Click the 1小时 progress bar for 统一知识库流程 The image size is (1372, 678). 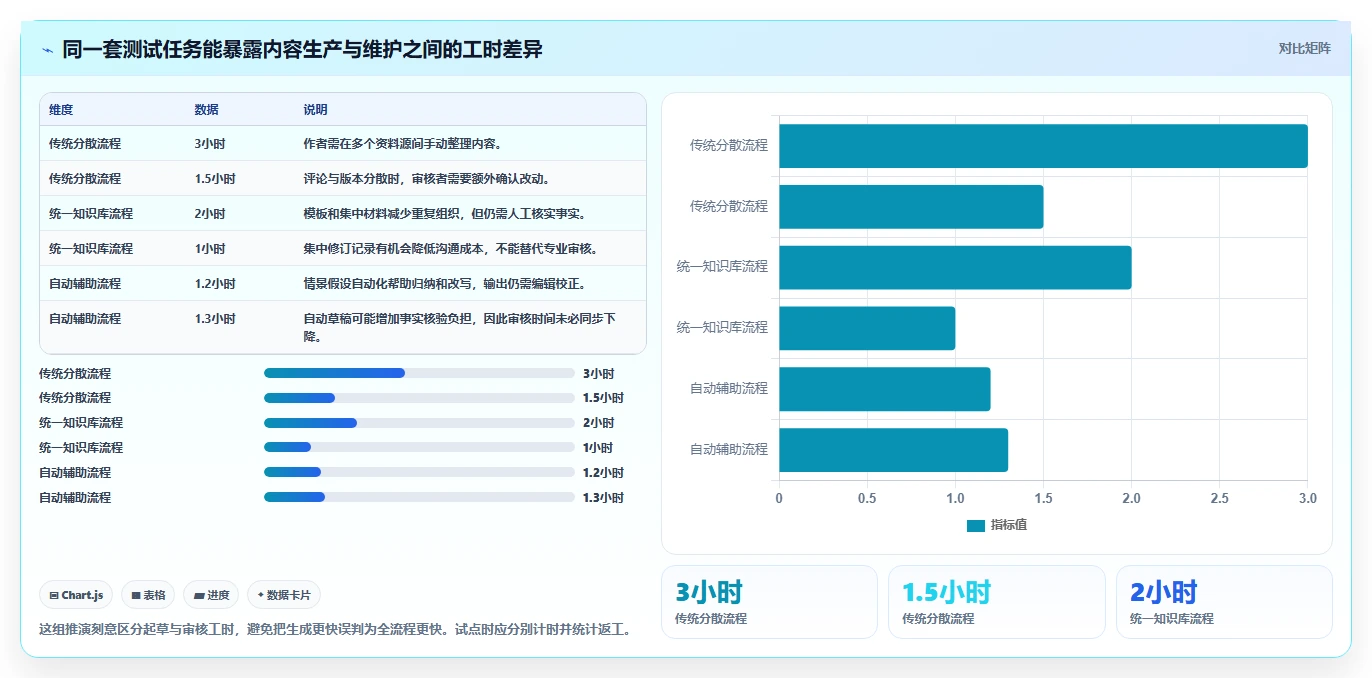click(419, 447)
